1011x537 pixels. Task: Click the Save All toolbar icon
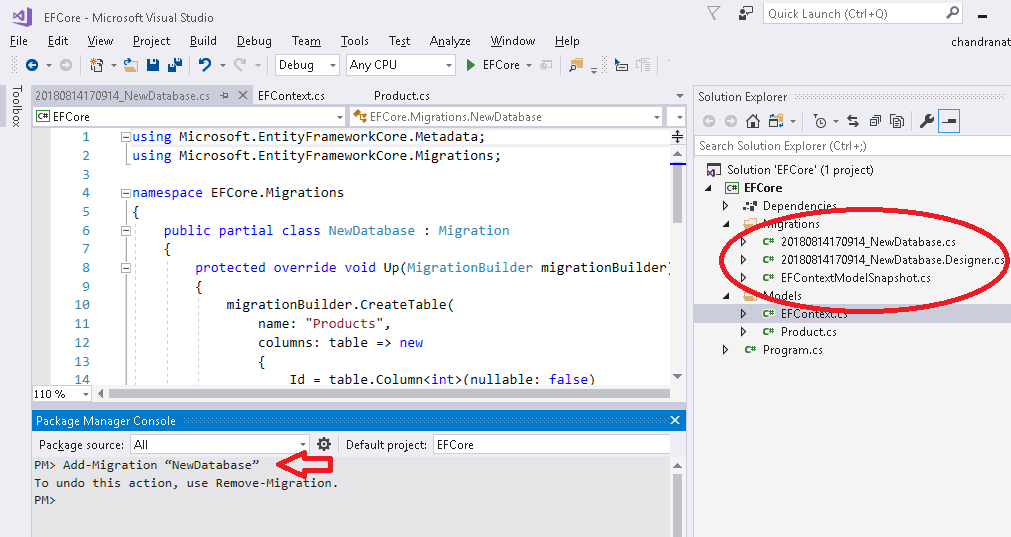(174, 64)
